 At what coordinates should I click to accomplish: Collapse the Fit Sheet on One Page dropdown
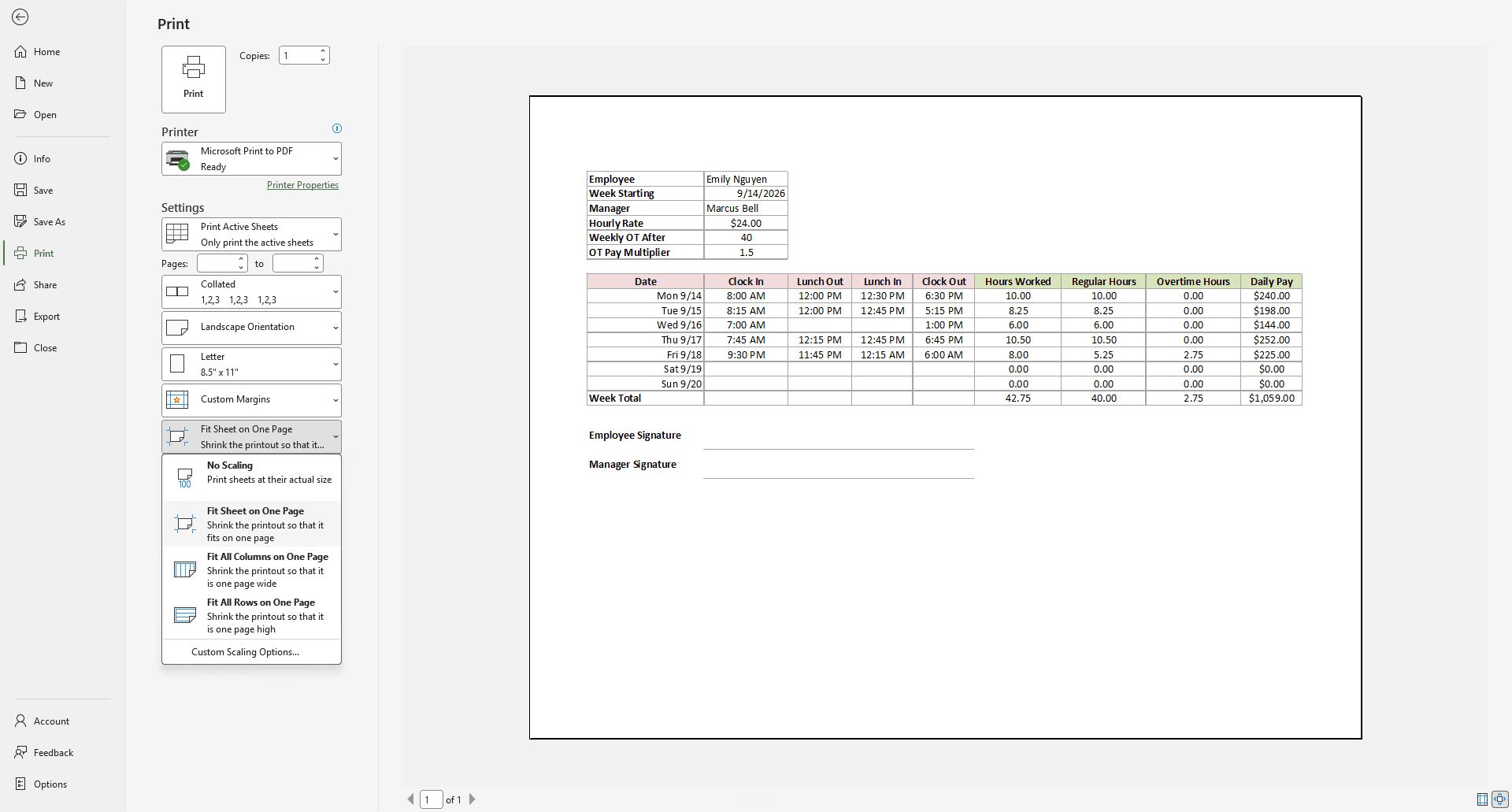[x=252, y=437]
